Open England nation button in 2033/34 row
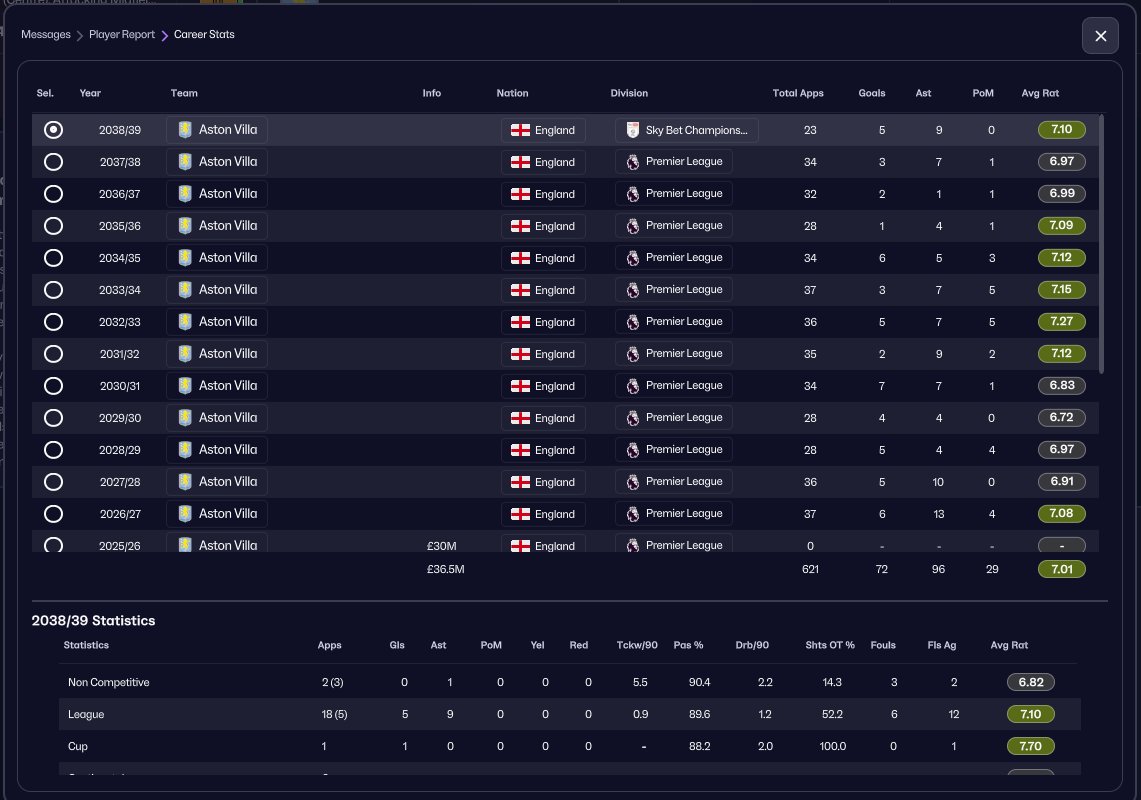The width and height of the screenshot is (1141, 800). 543,290
